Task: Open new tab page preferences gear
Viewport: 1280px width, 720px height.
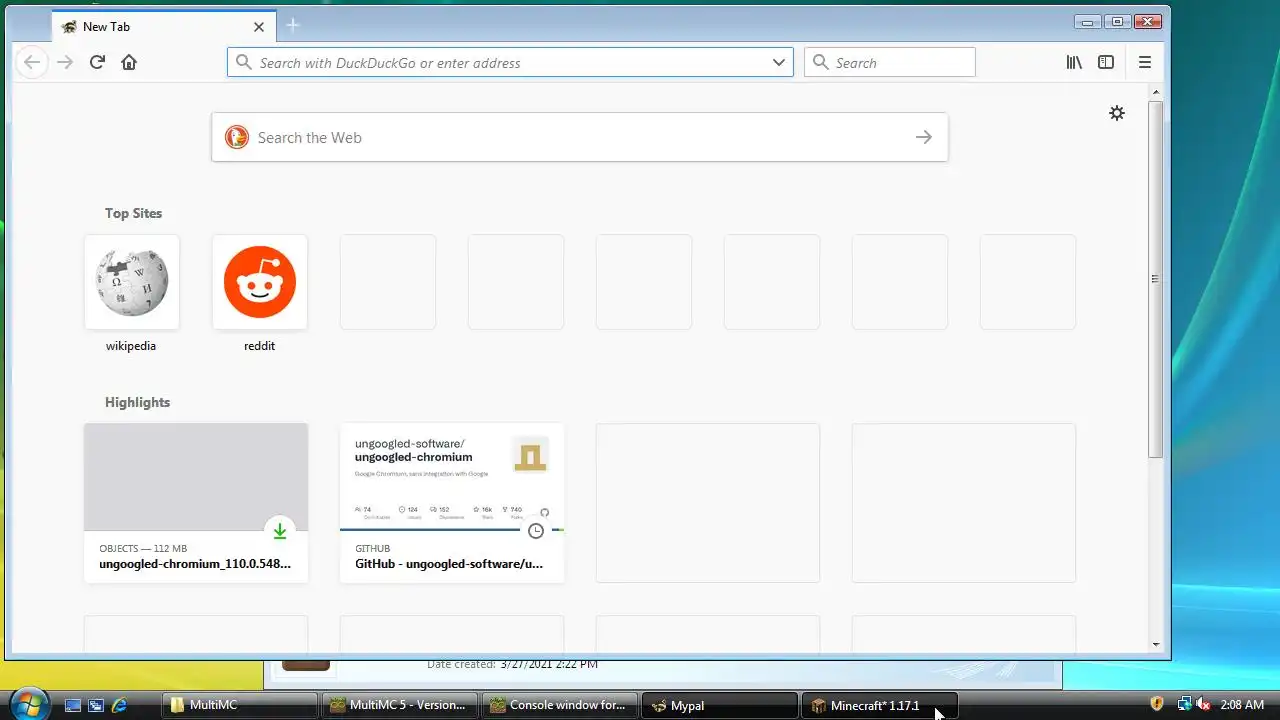Action: [1117, 113]
